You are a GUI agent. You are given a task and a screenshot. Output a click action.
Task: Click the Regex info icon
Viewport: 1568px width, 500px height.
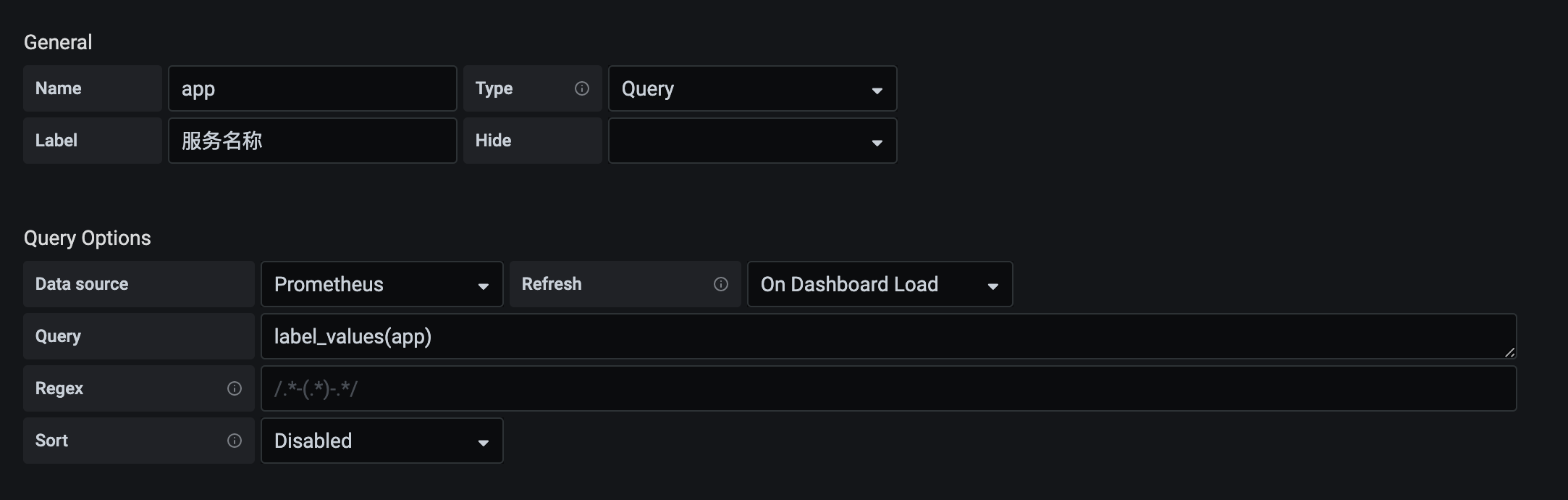click(235, 388)
